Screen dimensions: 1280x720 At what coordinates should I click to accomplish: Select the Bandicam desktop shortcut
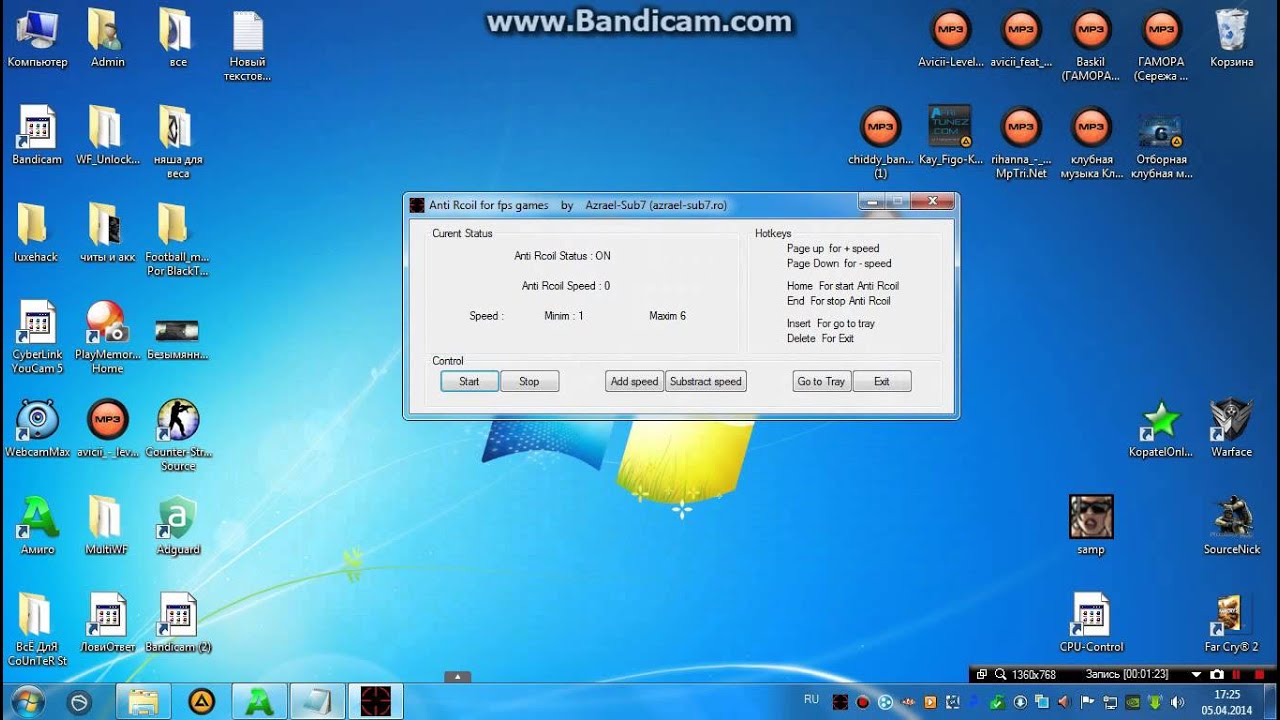click(37, 137)
